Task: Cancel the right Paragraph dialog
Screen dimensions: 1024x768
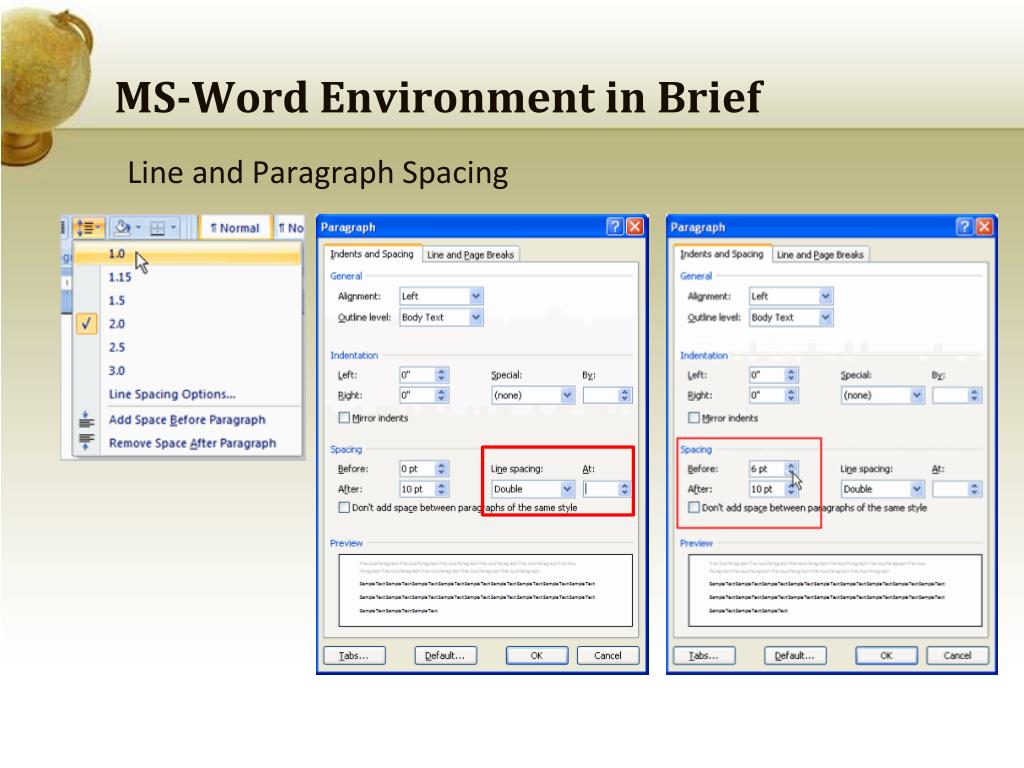Action: click(x=957, y=656)
